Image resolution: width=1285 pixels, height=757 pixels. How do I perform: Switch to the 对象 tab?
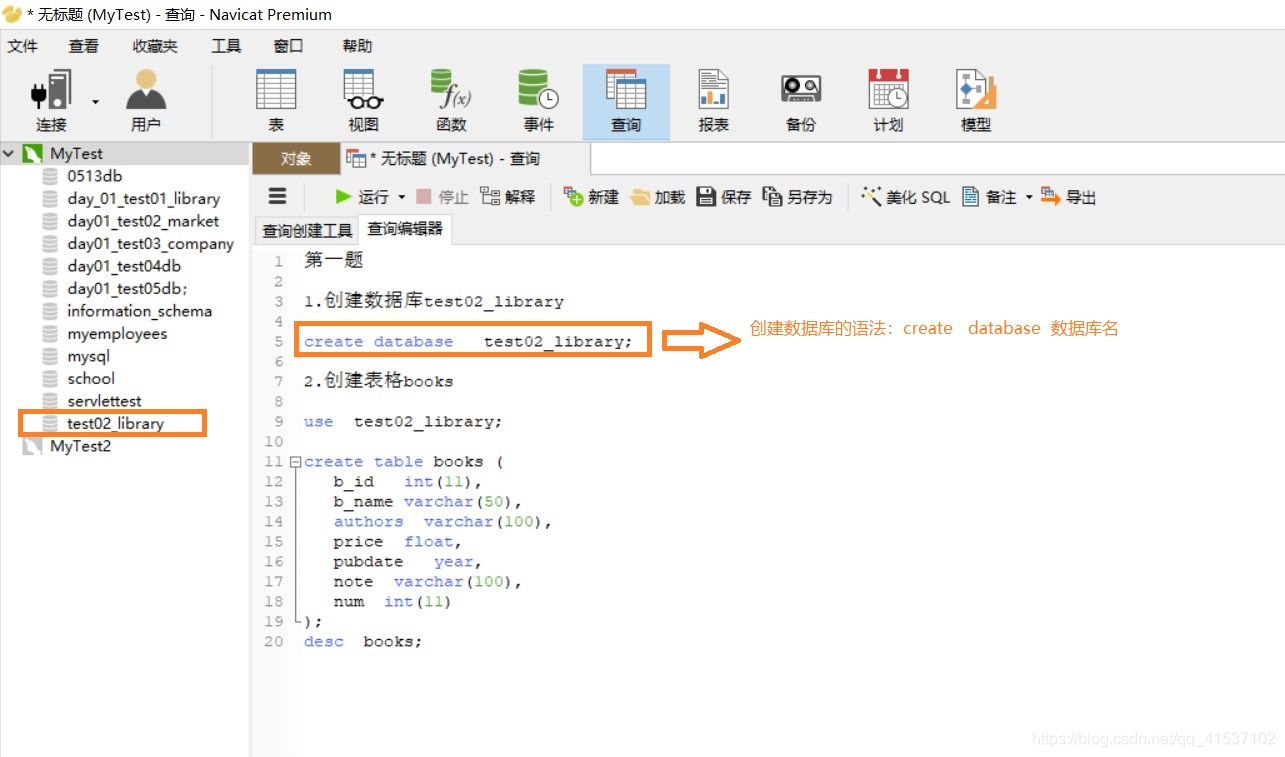pos(296,159)
